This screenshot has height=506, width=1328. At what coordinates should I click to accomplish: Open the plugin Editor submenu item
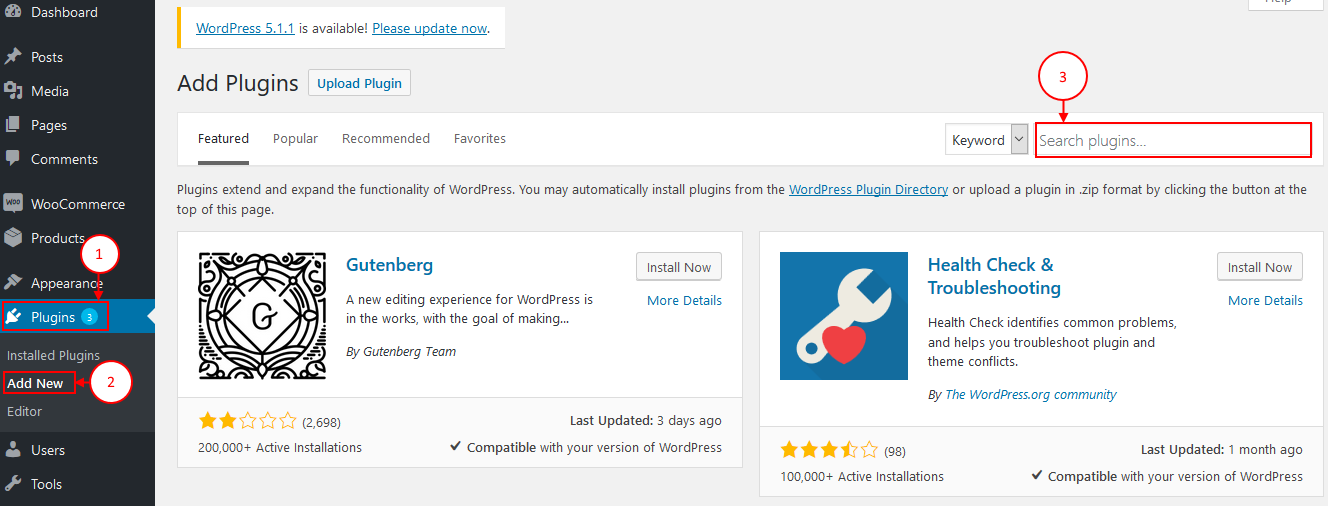click(25, 411)
